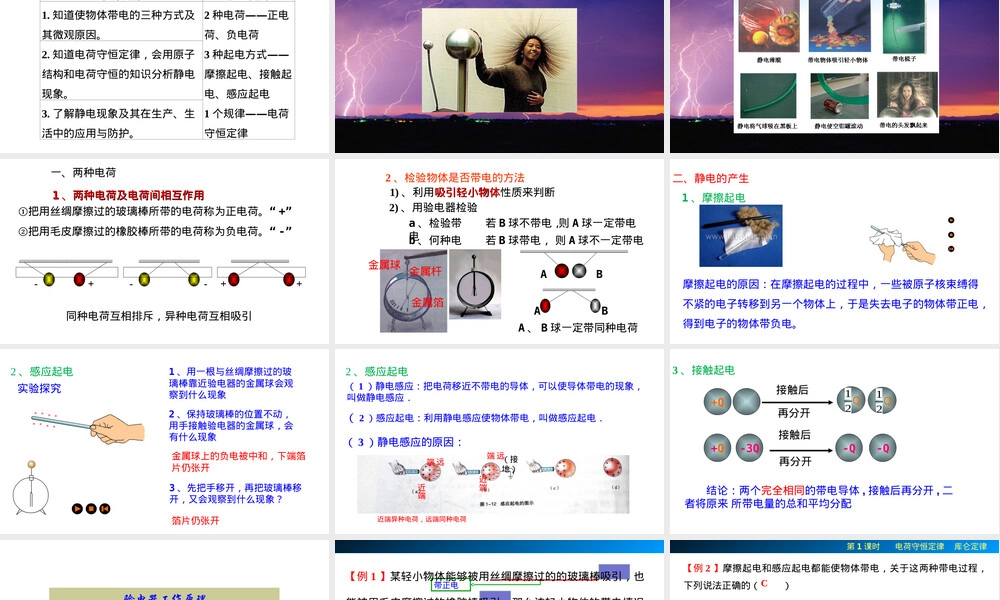Click the label 实验探究
The width and height of the screenshot is (1000, 600).
[x=39, y=388]
